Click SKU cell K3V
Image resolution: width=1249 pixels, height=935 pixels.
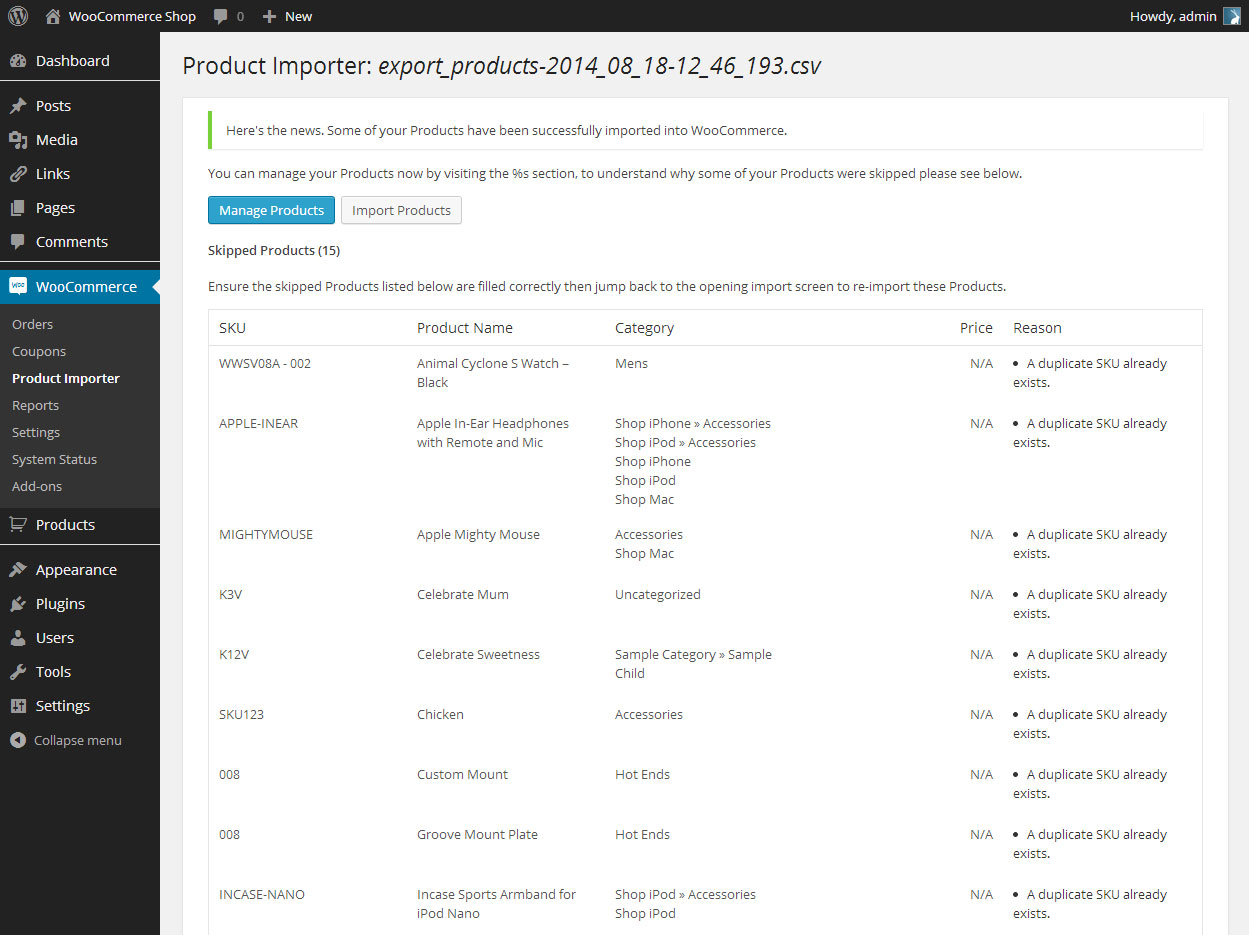(231, 595)
